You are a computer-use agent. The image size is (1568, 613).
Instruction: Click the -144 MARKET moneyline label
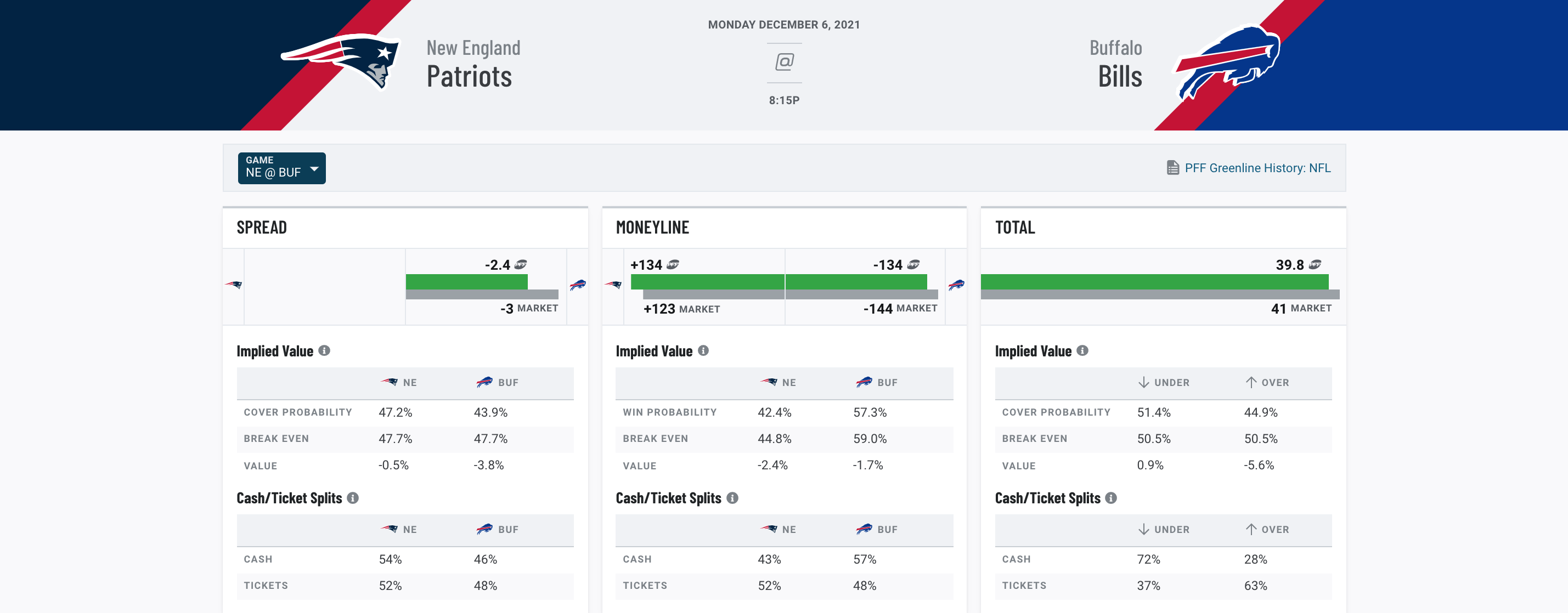(x=900, y=308)
